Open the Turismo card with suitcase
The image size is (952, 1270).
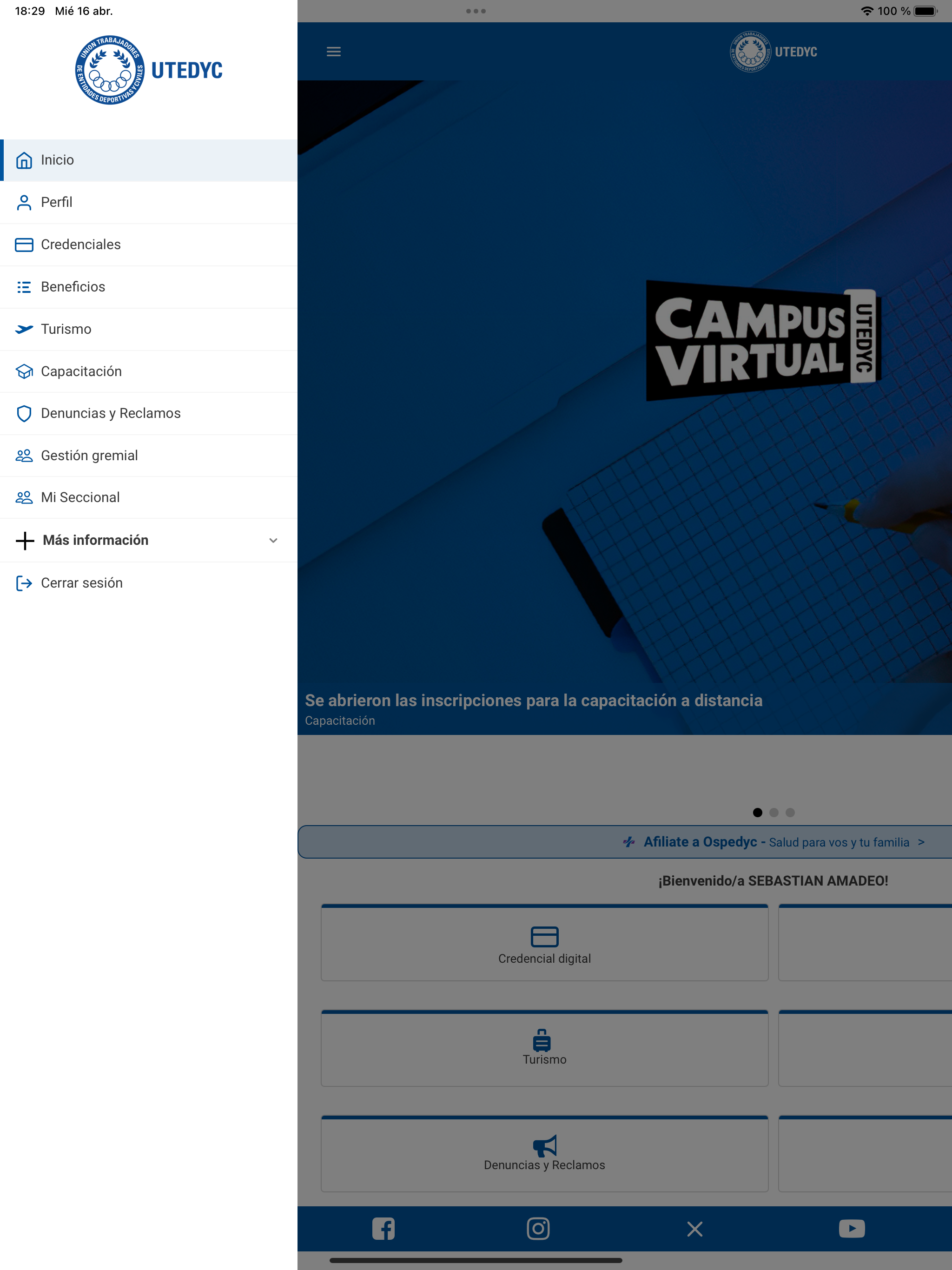tap(544, 1048)
